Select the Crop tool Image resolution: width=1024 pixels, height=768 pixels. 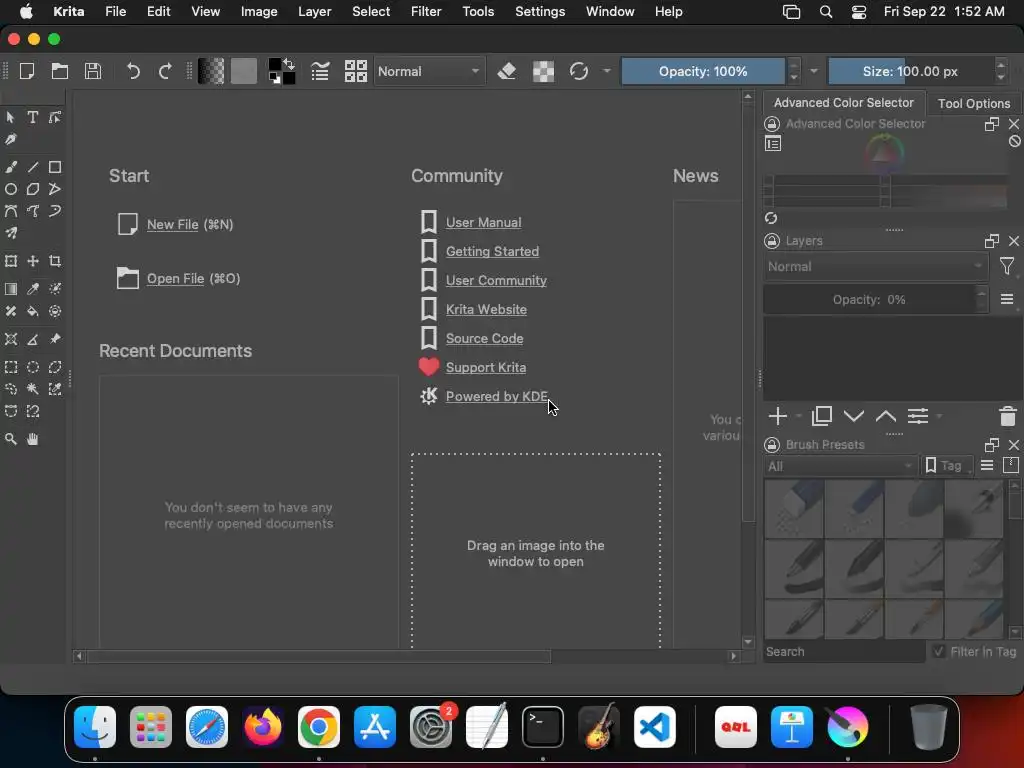pyautogui.click(x=55, y=261)
